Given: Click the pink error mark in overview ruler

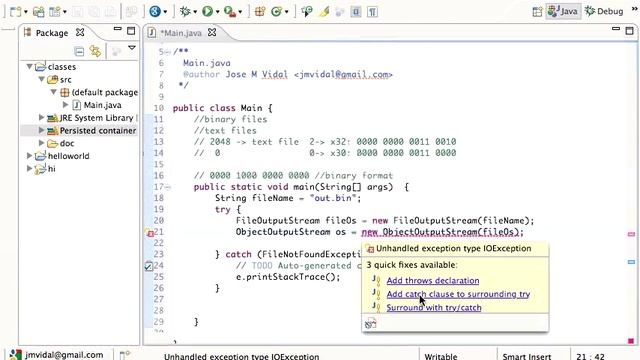Looking at the screenshot, I should pyautogui.click(x=631, y=234).
